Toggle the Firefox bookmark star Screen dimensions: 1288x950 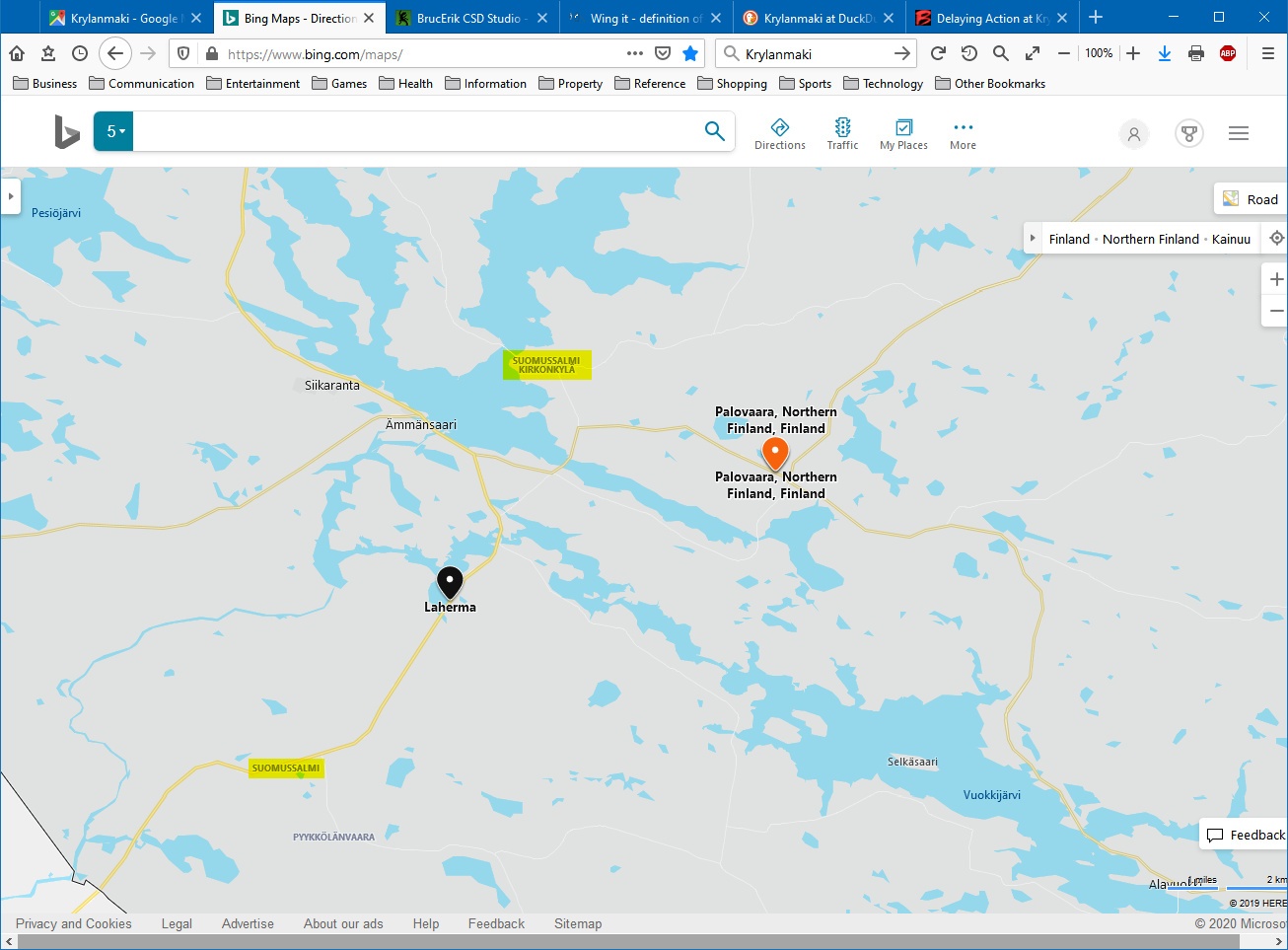coord(690,53)
